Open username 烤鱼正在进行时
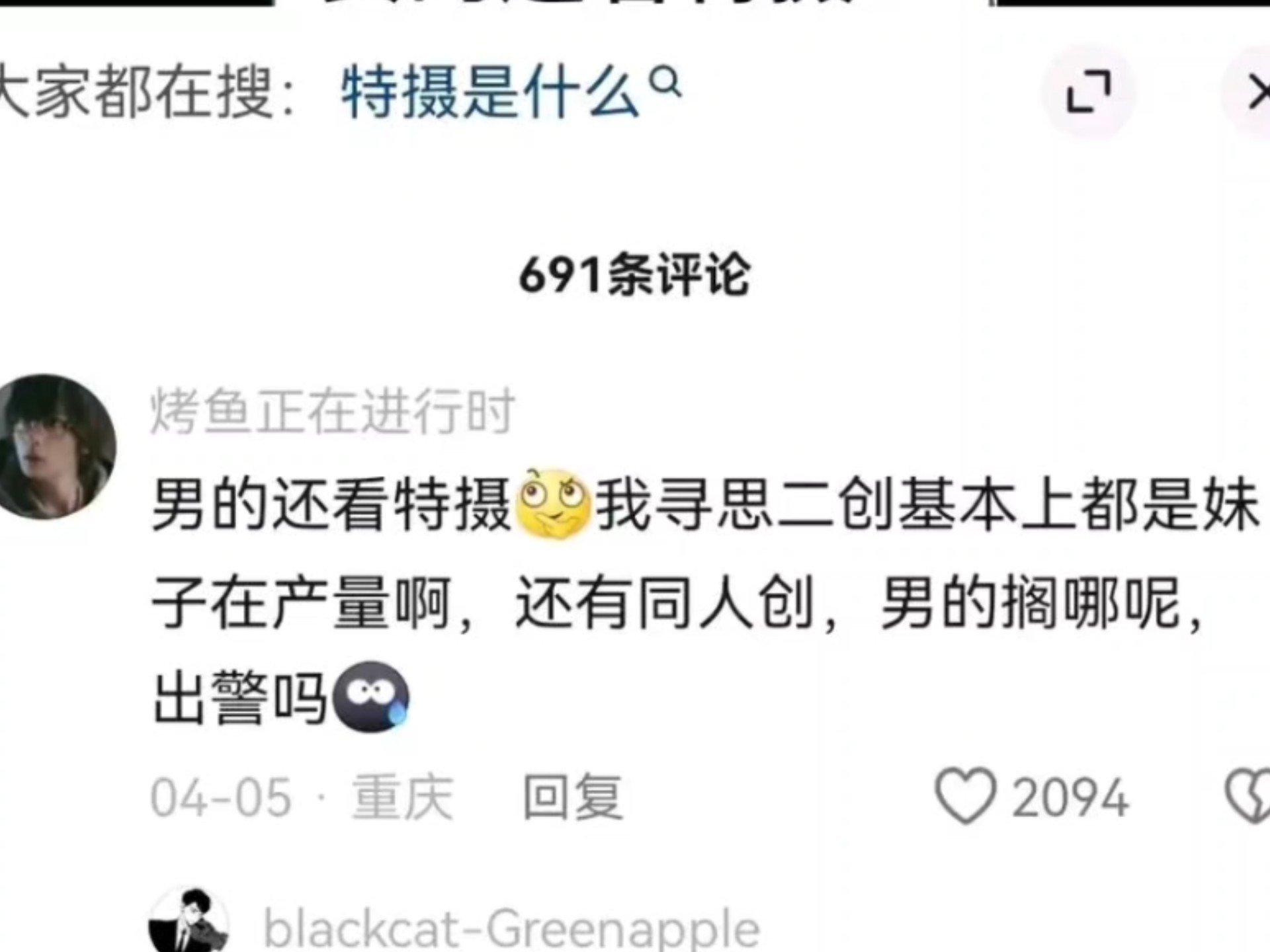The width and height of the screenshot is (1270, 952). coord(333,411)
